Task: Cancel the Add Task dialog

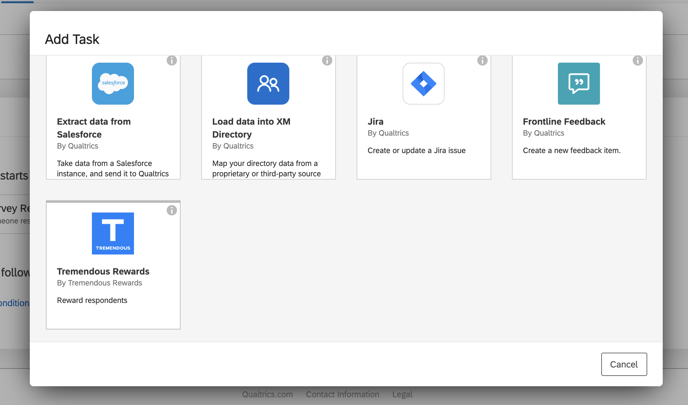Action: click(x=624, y=364)
